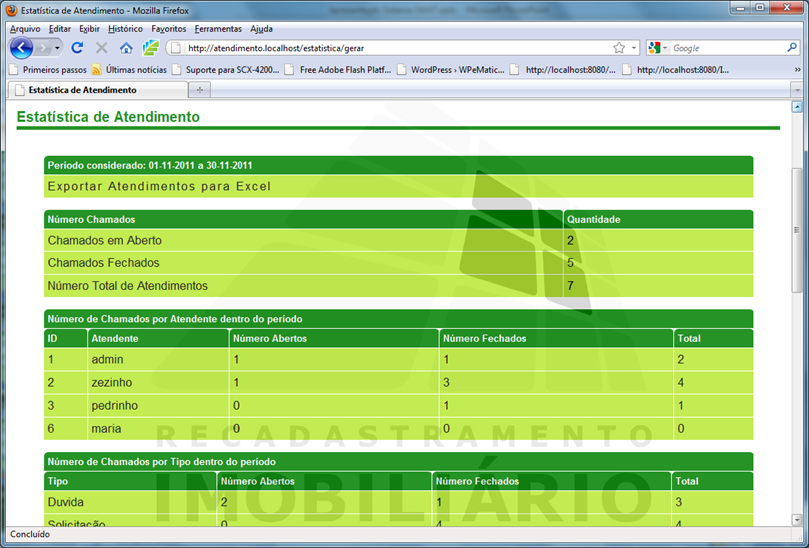Image resolution: width=809 pixels, height=548 pixels.
Task: Click the Forward navigation arrow
Action: [43, 49]
